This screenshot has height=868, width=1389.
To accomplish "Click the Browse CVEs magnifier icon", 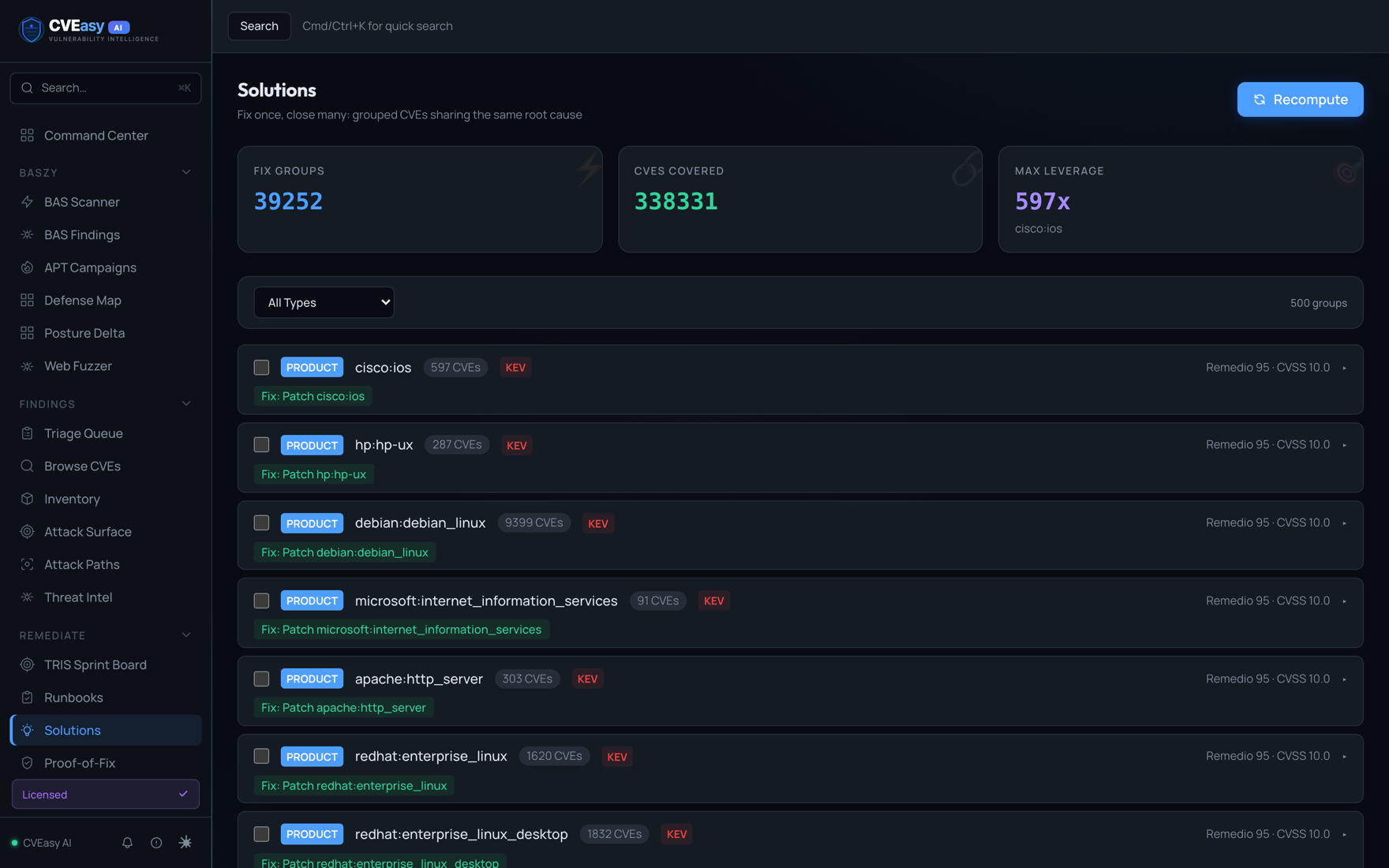I will 27,466.
